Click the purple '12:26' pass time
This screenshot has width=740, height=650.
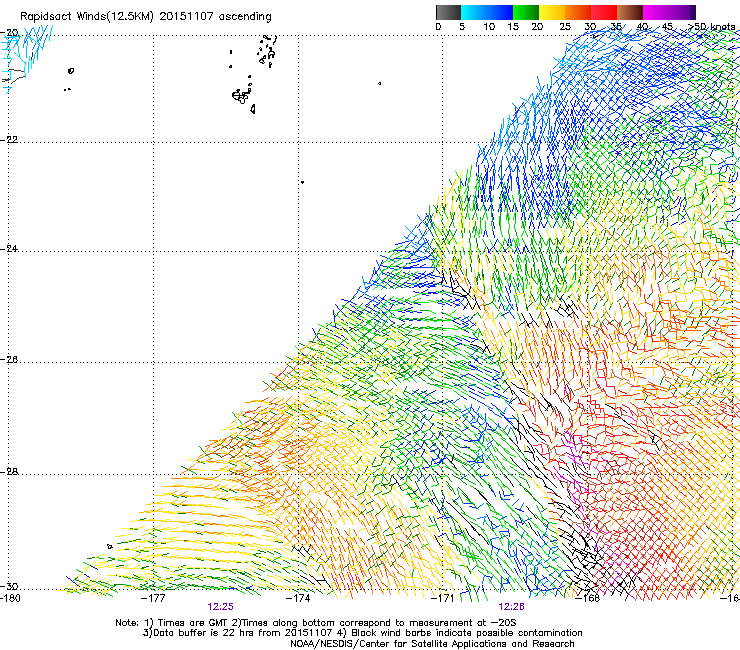(512, 607)
